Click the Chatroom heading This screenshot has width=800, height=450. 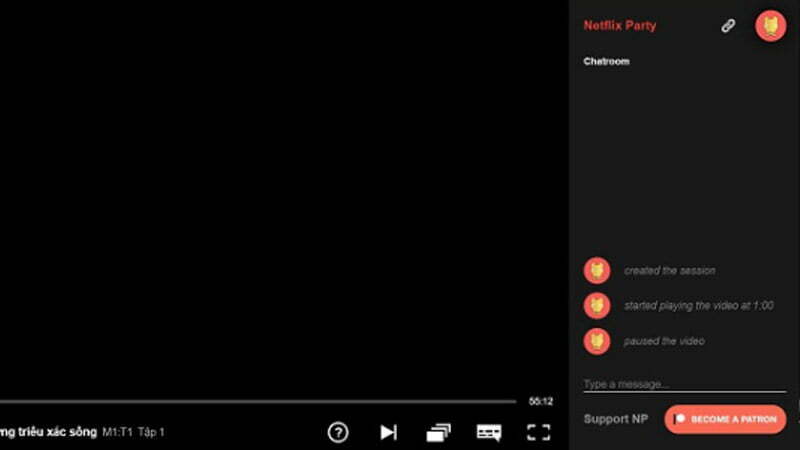tap(606, 61)
